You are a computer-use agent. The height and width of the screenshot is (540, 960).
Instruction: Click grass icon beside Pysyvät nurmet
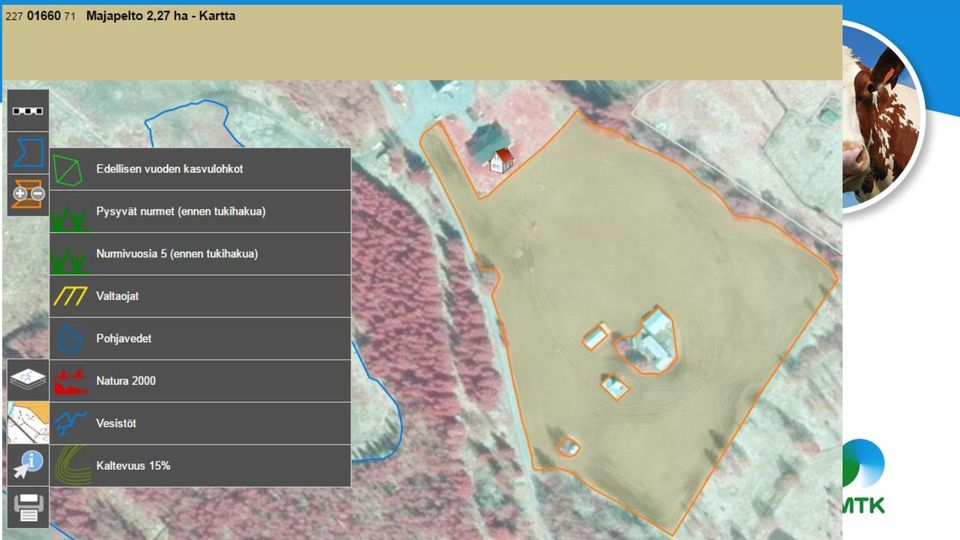69,219
